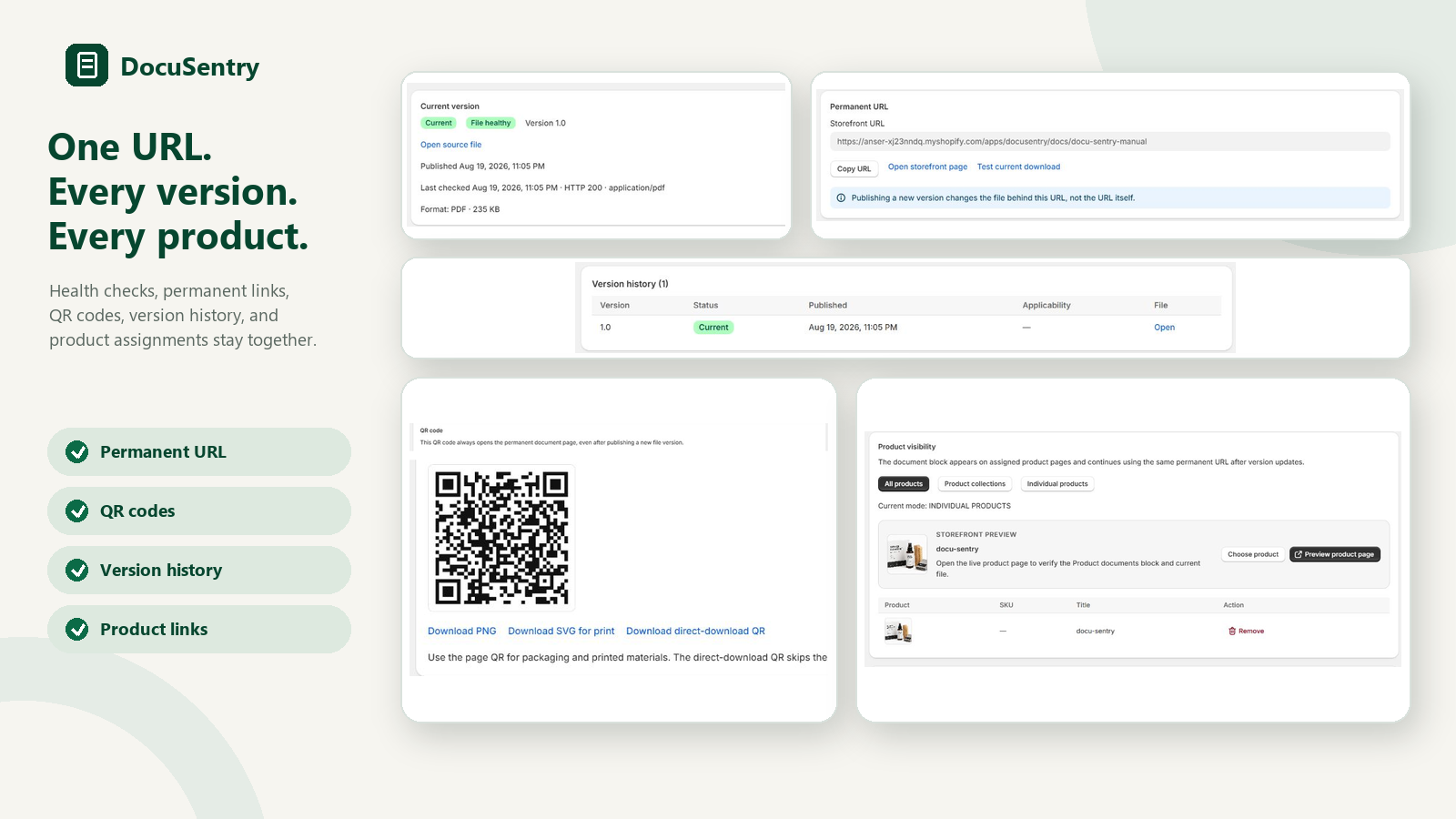
Task: Remove the docu-sentry product from the table
Action: point(1246,631)
